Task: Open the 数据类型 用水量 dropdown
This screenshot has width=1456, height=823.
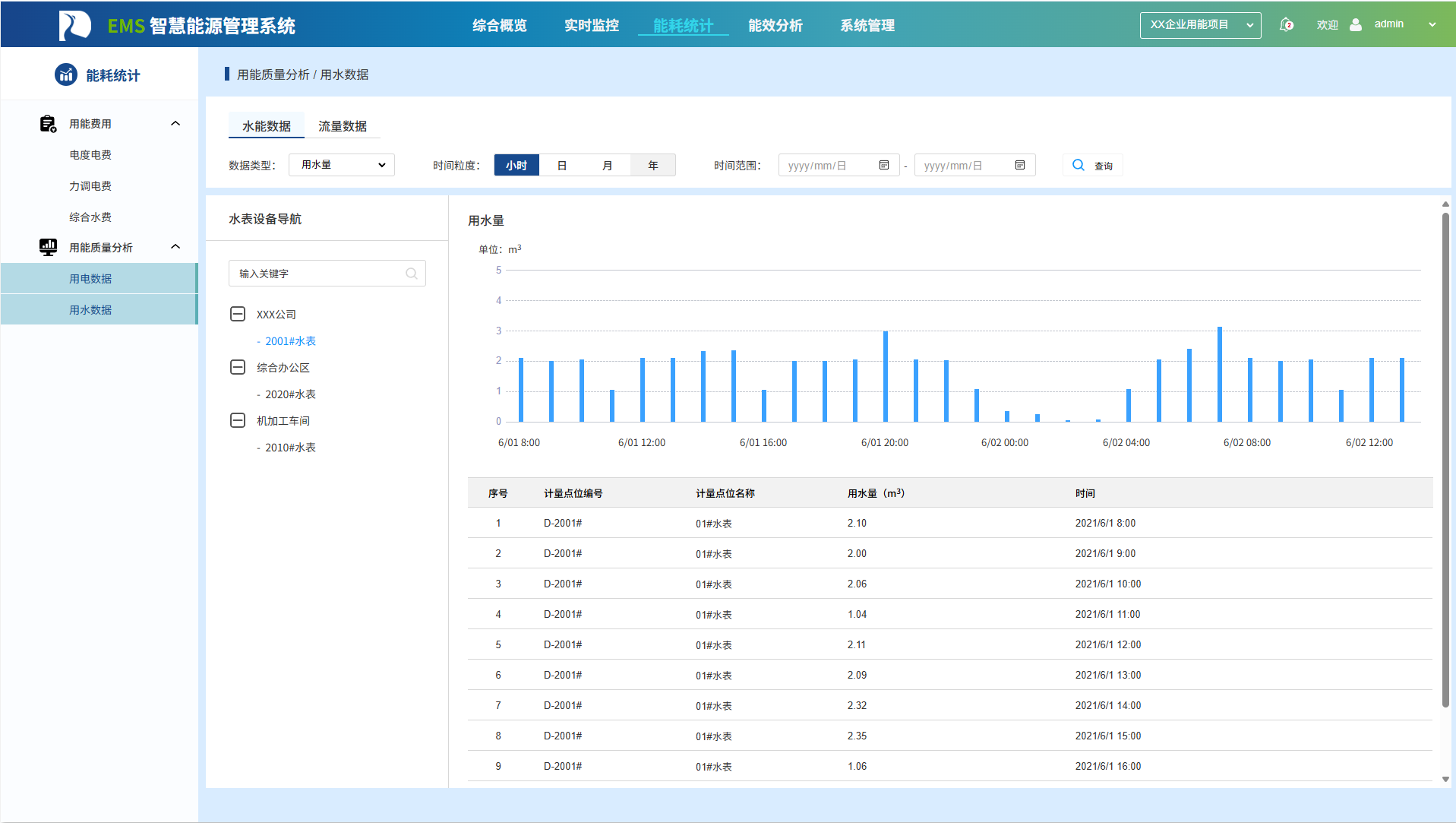Action: point(342,165)
